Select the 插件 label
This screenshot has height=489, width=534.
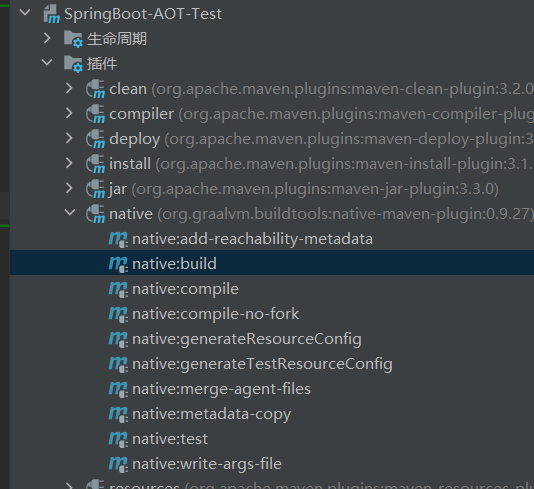[101, 64]
